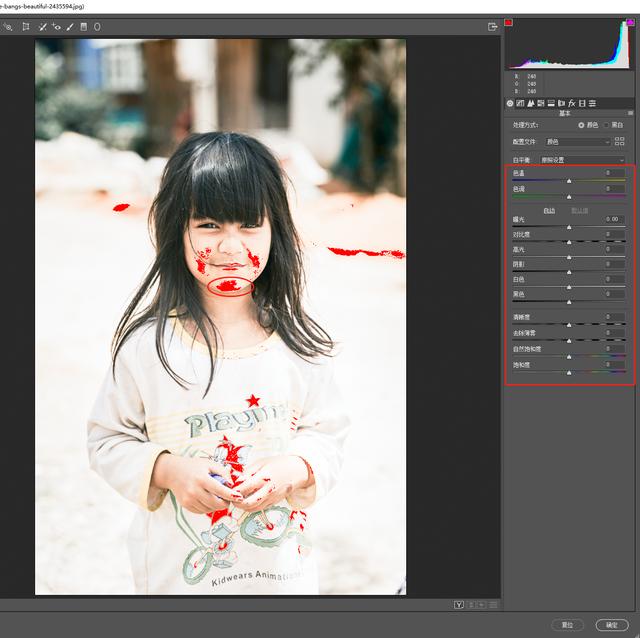Select the Graduated Filter tool

[84, 27]
